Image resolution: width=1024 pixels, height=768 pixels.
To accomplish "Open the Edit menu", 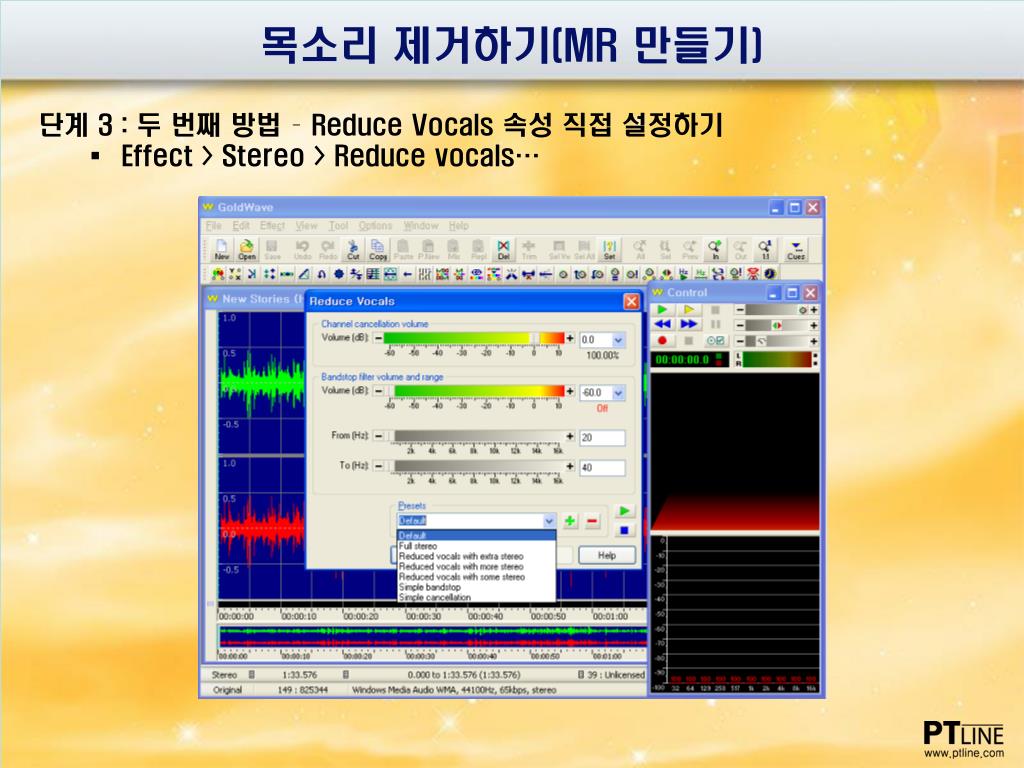I will pos(241,225).
